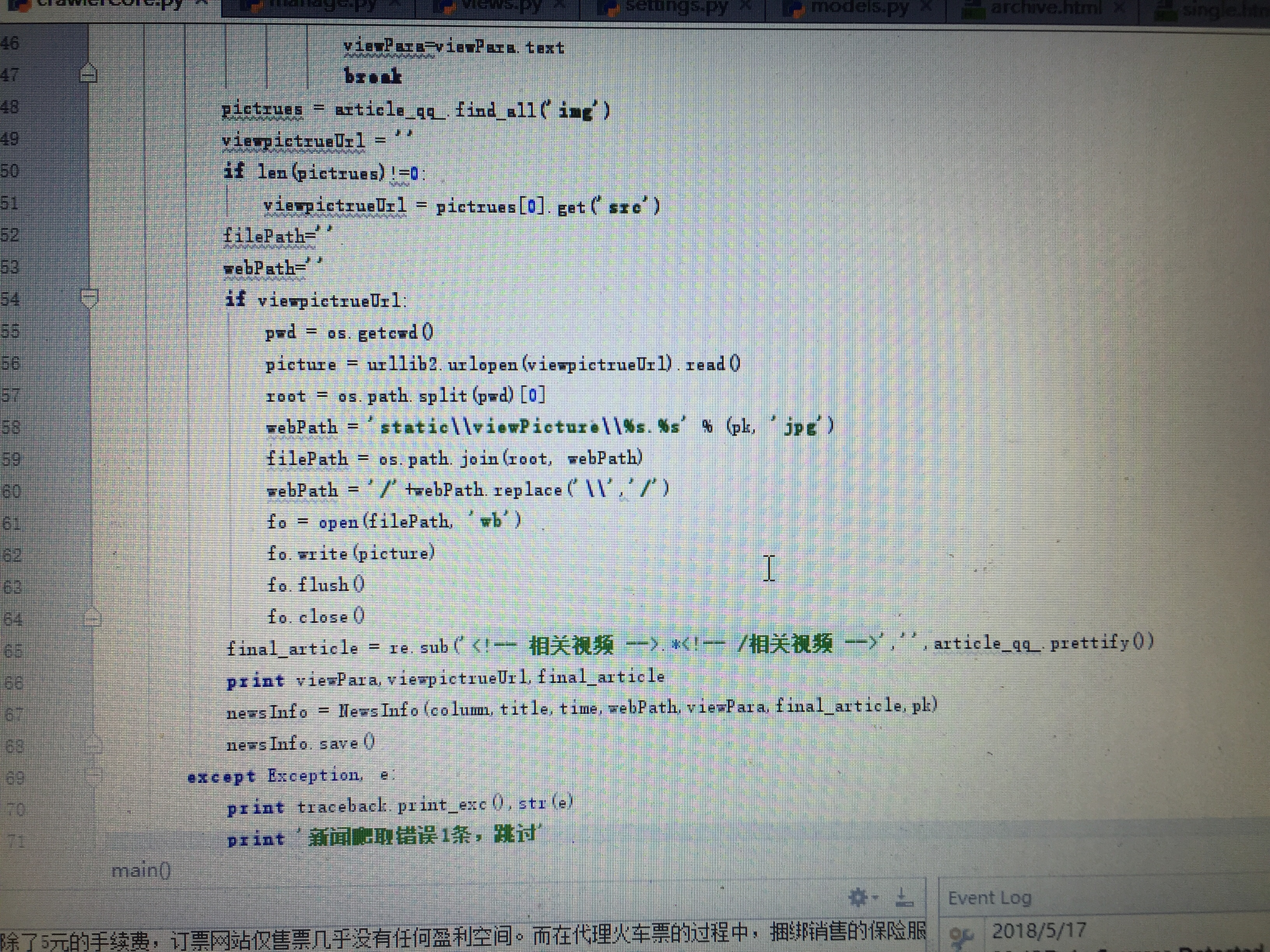1270x952 pixels.
Task: Toggle the fold marker at line 64
Action: [x=93, y=618]
